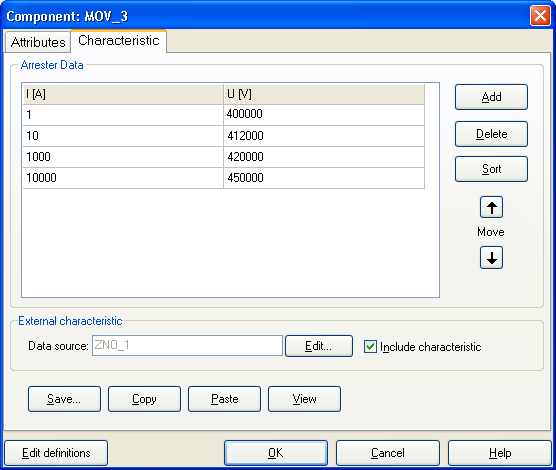Cancel the component dialog
The image size is (556, 470).
tap(388, 453)
